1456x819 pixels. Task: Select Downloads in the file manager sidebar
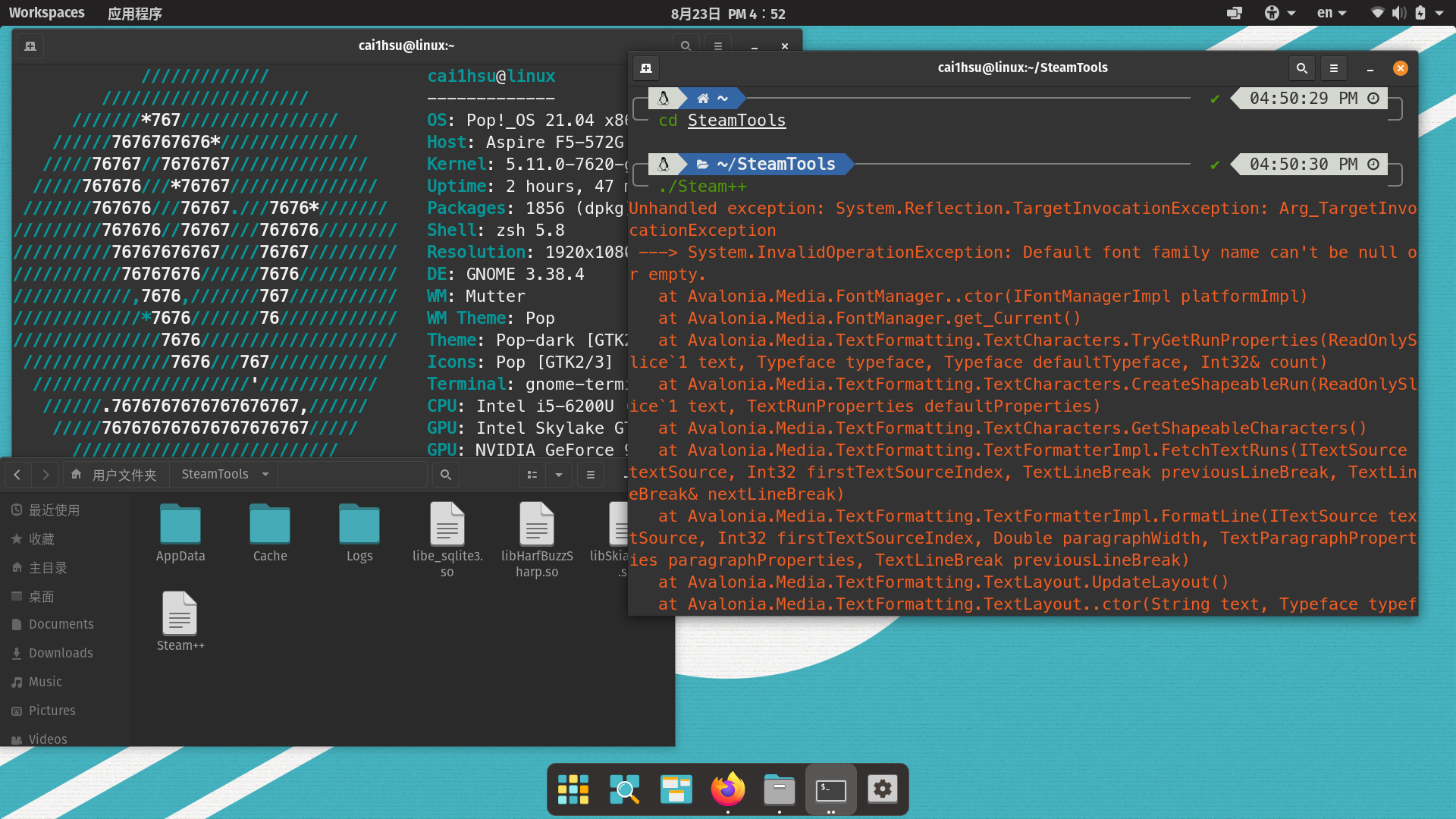point(61,653)
